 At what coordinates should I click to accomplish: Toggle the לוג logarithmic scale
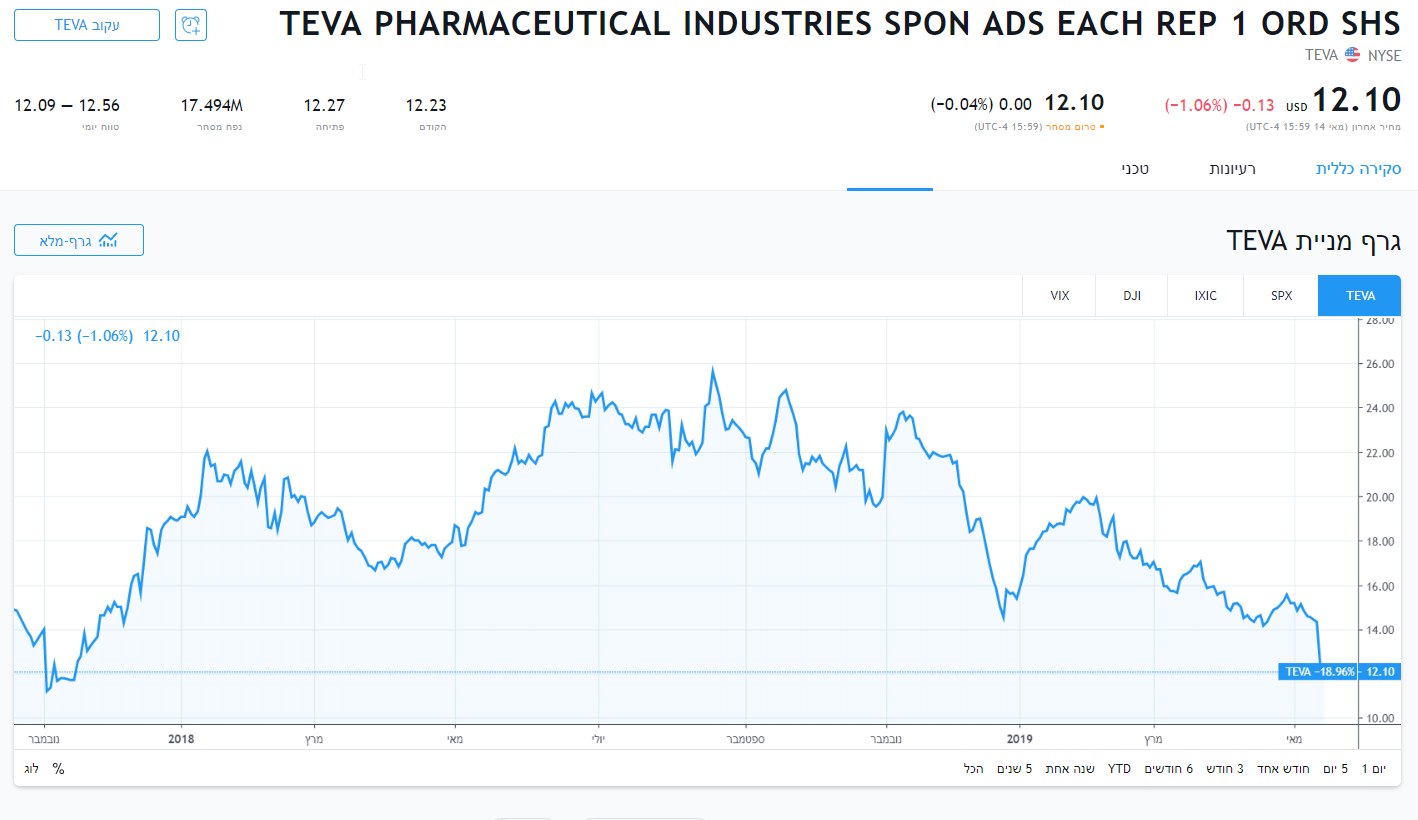[x=32, y=769]
